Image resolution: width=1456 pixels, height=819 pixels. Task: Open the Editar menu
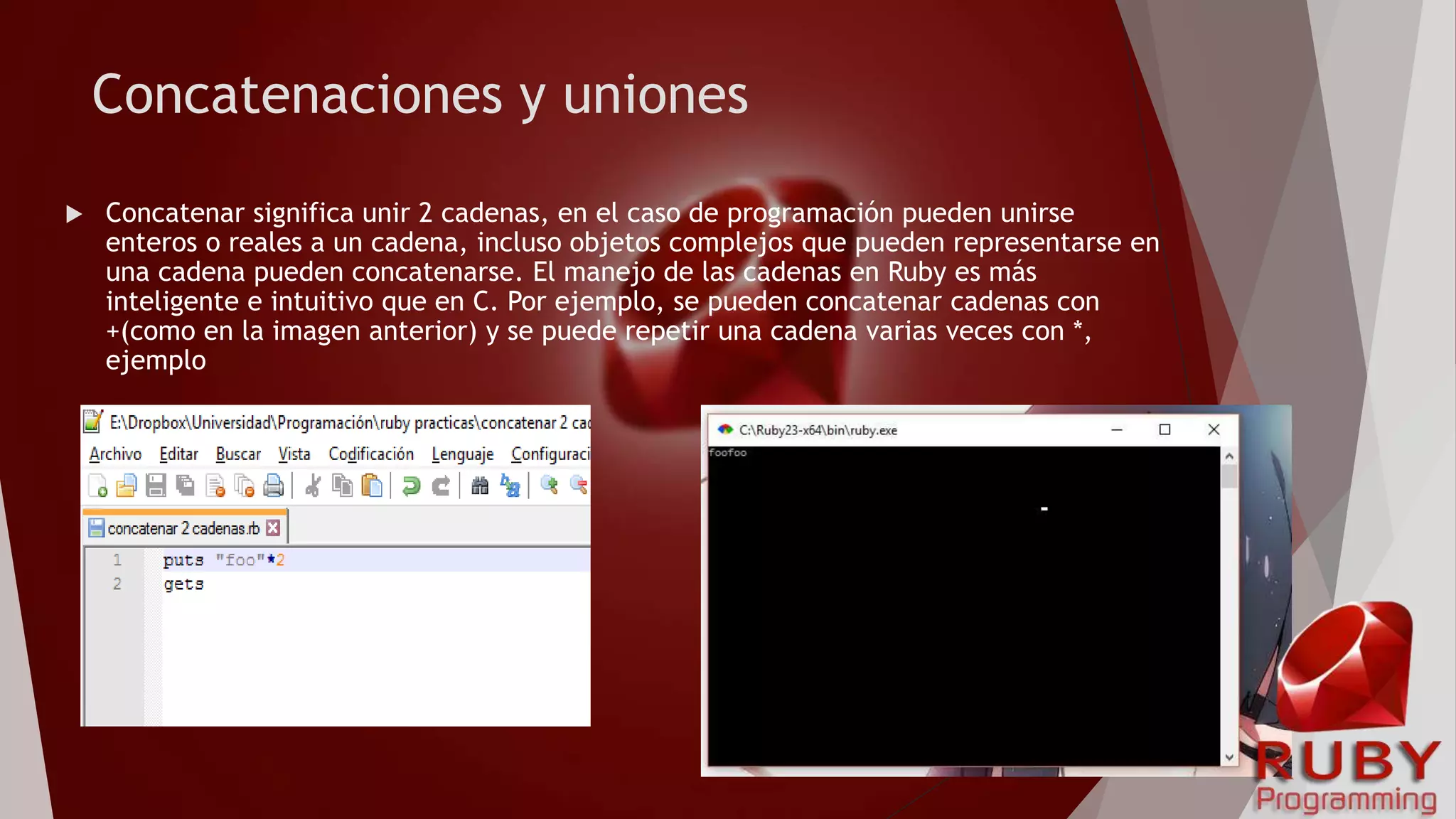(178, 454)
